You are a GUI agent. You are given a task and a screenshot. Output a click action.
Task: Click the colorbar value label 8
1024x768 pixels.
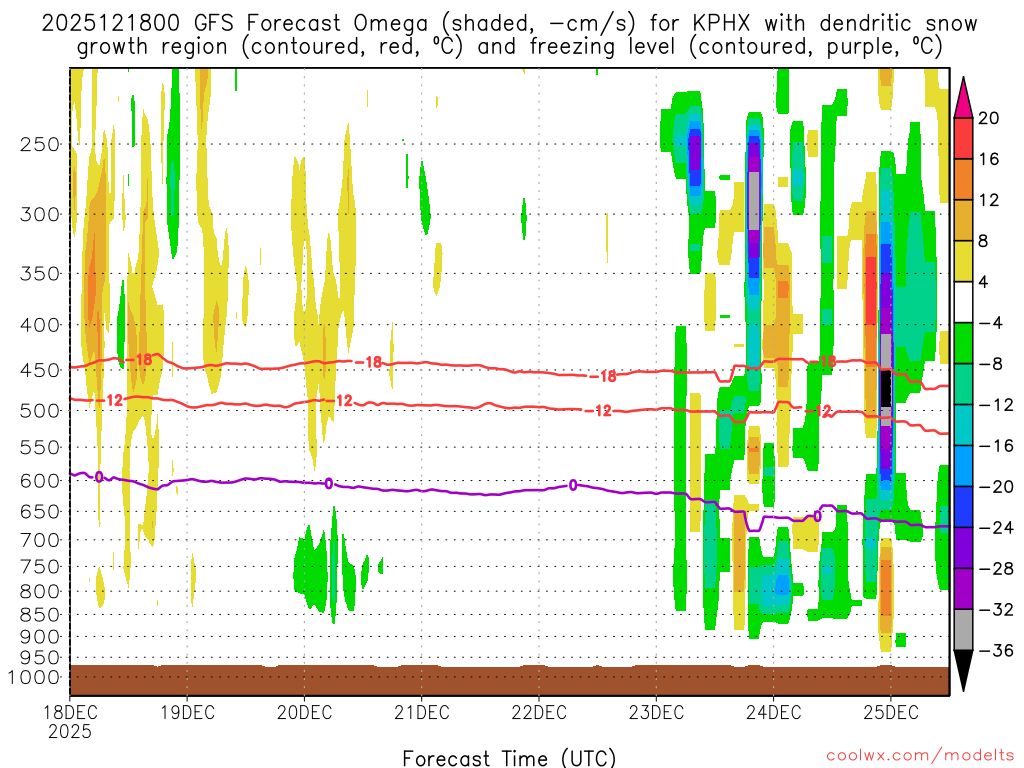984,241
